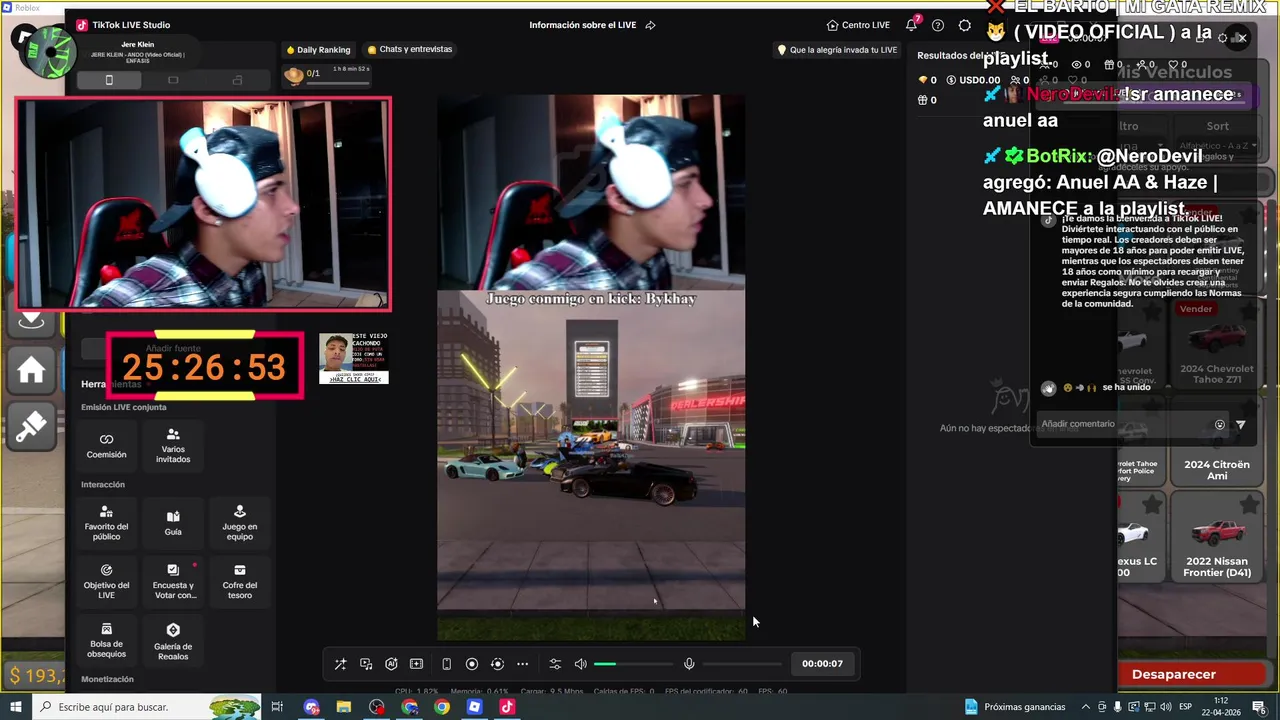
Task: Click the 25:26:53 countdown timer source
Action: pyautogui.click(x=204, y=367)
